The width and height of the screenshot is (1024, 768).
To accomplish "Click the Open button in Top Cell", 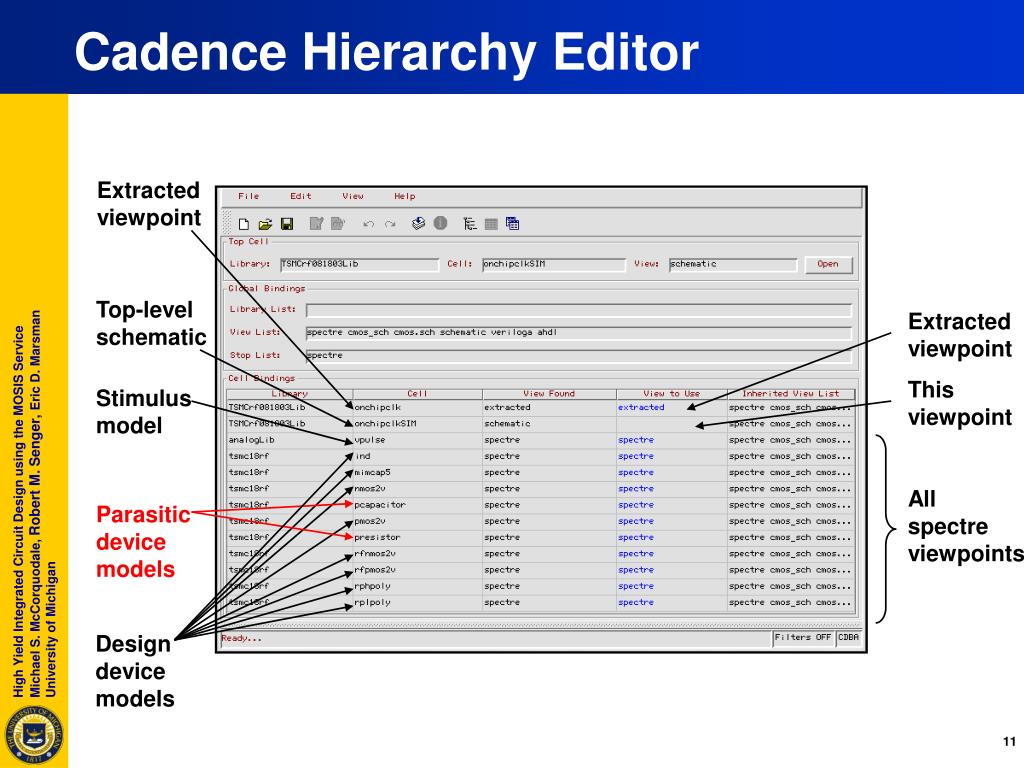I will tap(827, 264).
